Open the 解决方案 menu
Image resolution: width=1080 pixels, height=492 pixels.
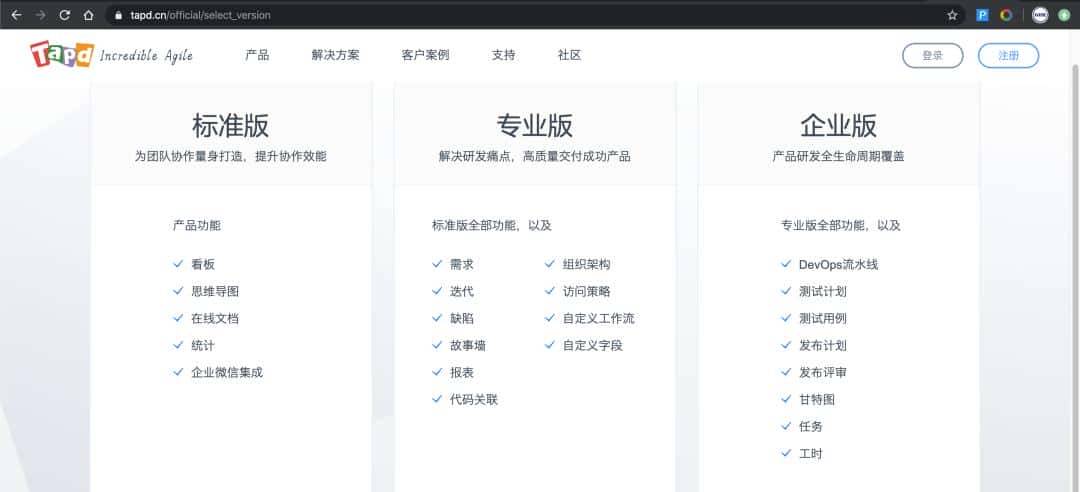(335, 55)
